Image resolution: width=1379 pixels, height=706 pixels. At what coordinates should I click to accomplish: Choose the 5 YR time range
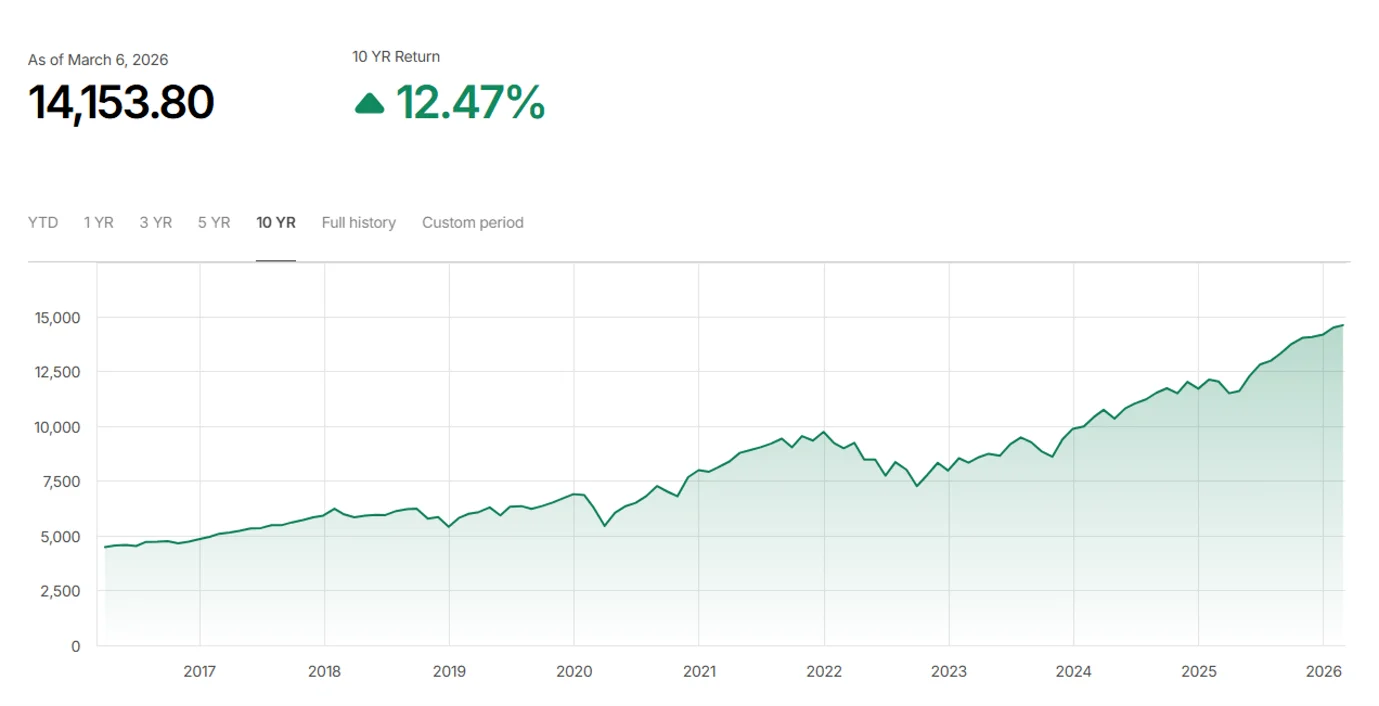coord(214,222)
